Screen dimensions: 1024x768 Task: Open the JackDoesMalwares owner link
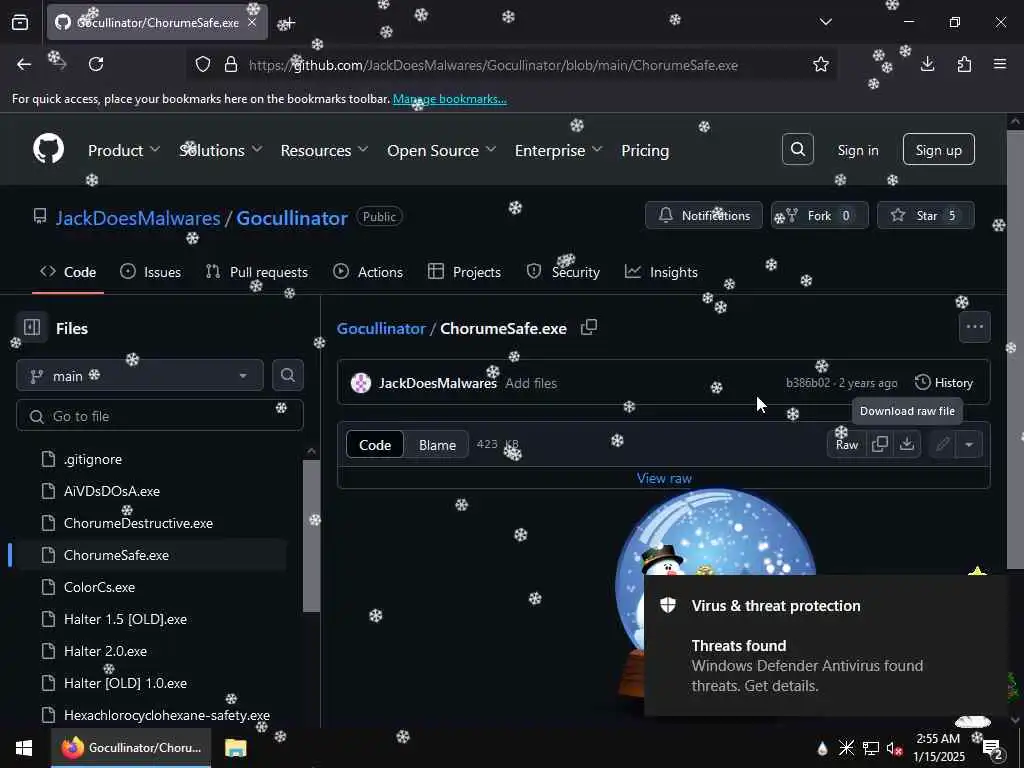tap(138, 217)
